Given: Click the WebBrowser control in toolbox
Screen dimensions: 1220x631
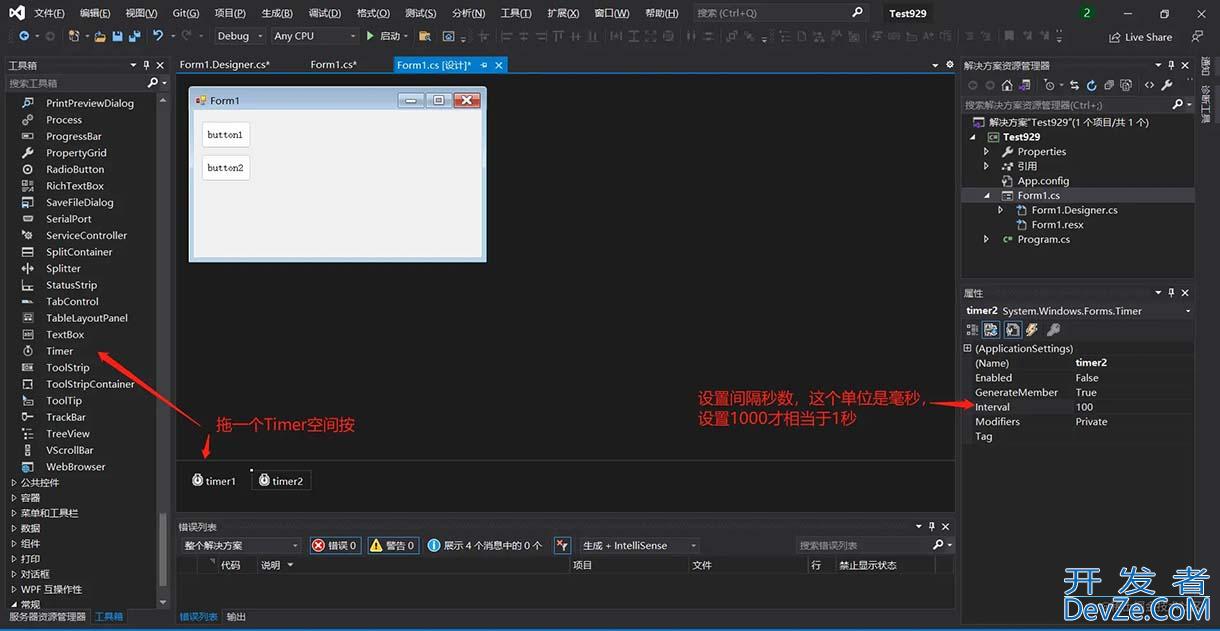Looking at the screenshot, I should 75,466.
